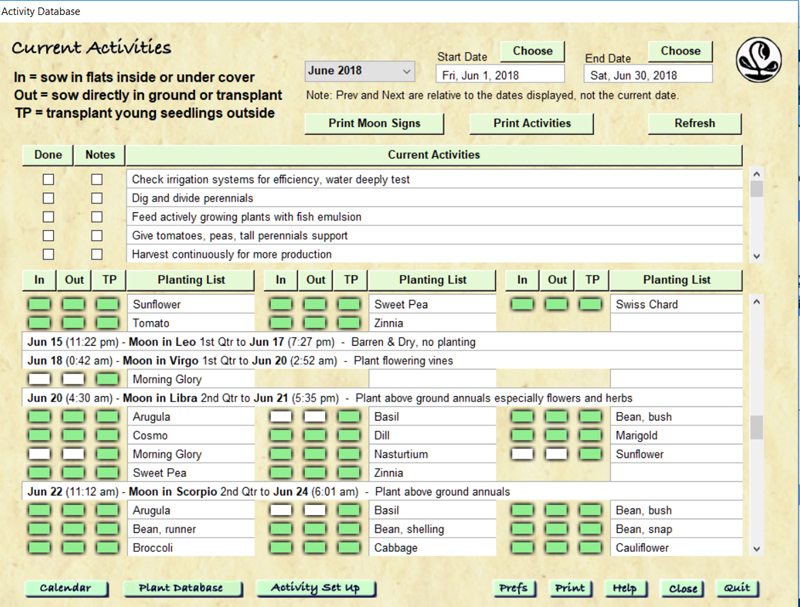This screenshot has width=800, height=607.
Task: Select 'Harvest continuously for more production' activity text
Action: point(434,254)
